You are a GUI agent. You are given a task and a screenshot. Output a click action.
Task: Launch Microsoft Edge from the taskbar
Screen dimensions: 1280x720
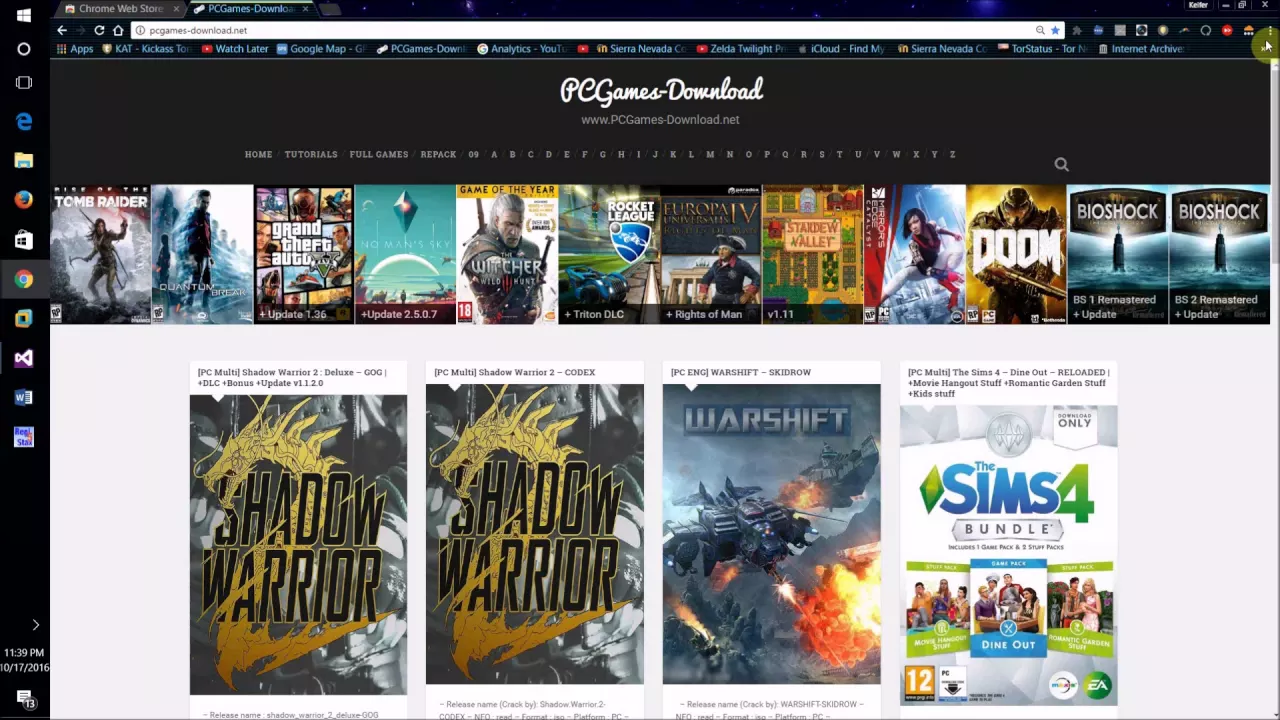24,121
